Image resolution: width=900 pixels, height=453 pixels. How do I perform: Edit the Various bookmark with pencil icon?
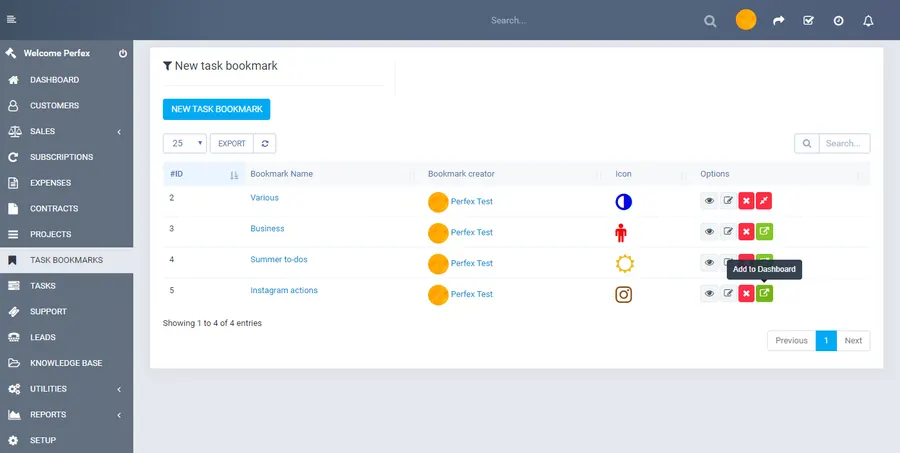(728, 201)
